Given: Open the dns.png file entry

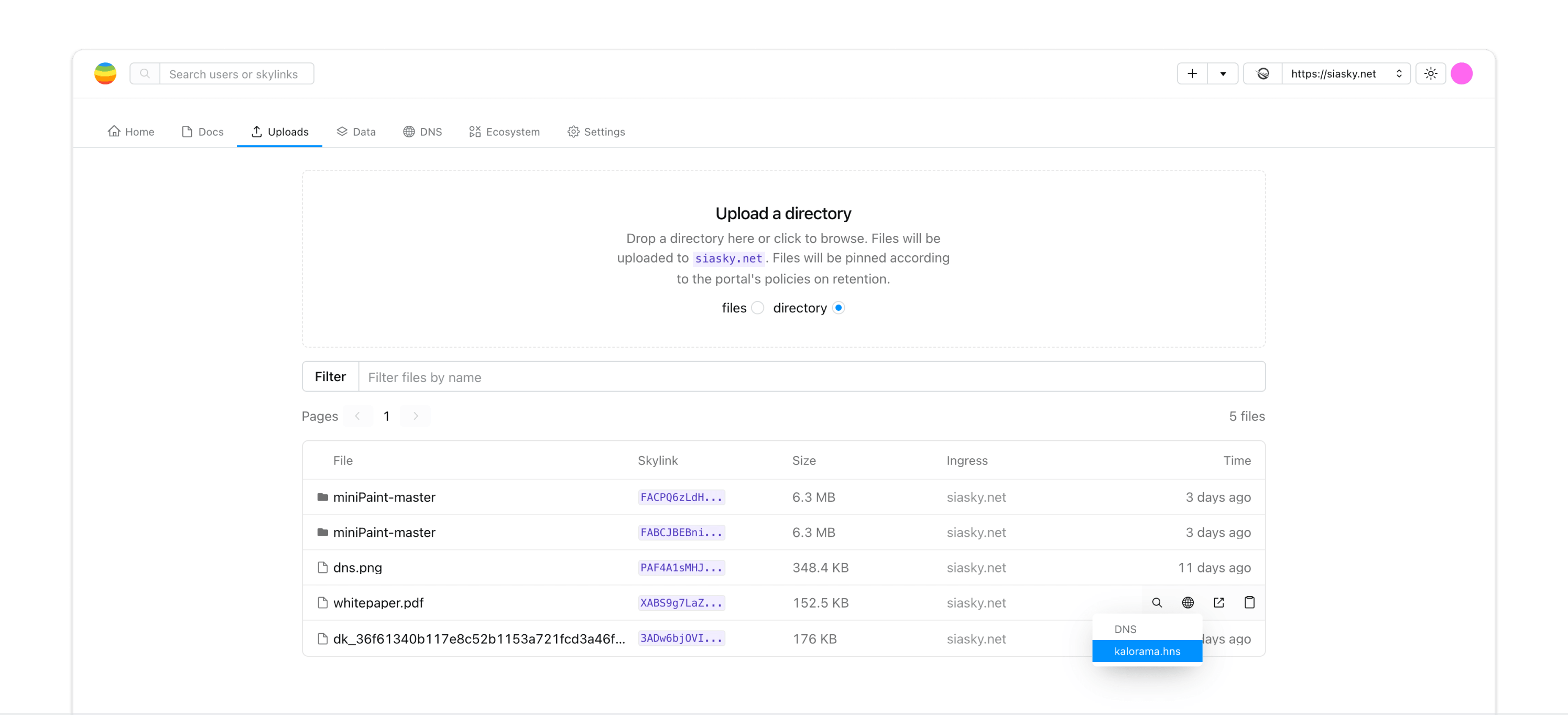Looking at the screenshot, I should tap(357, 568).
